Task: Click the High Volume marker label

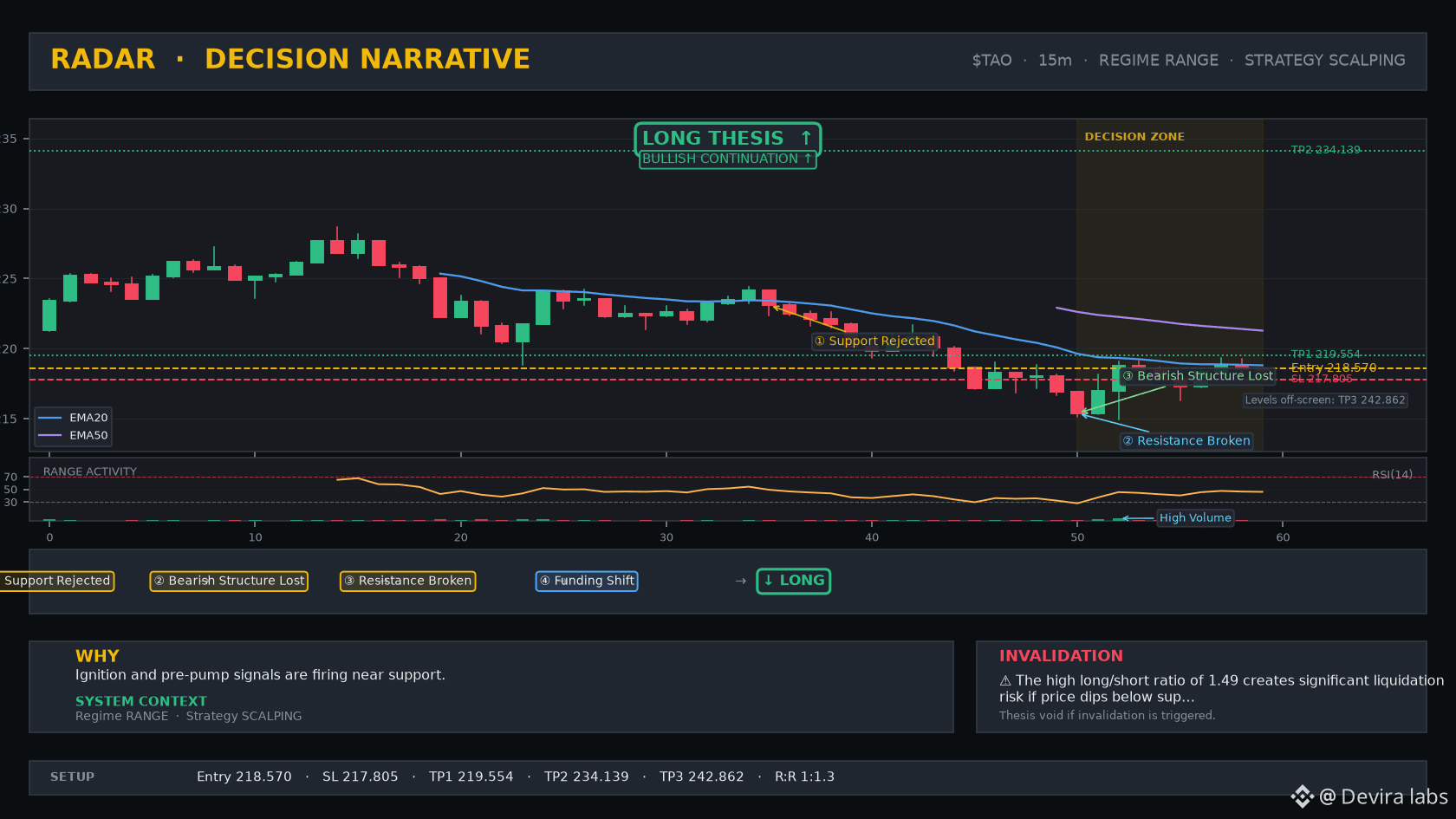Action: click(1195, 517)
